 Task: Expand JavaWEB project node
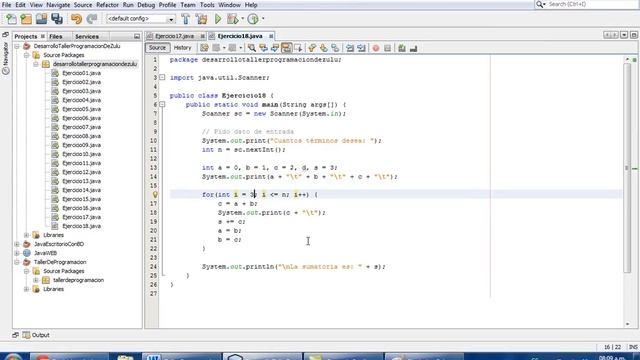(x=17, y=253)
